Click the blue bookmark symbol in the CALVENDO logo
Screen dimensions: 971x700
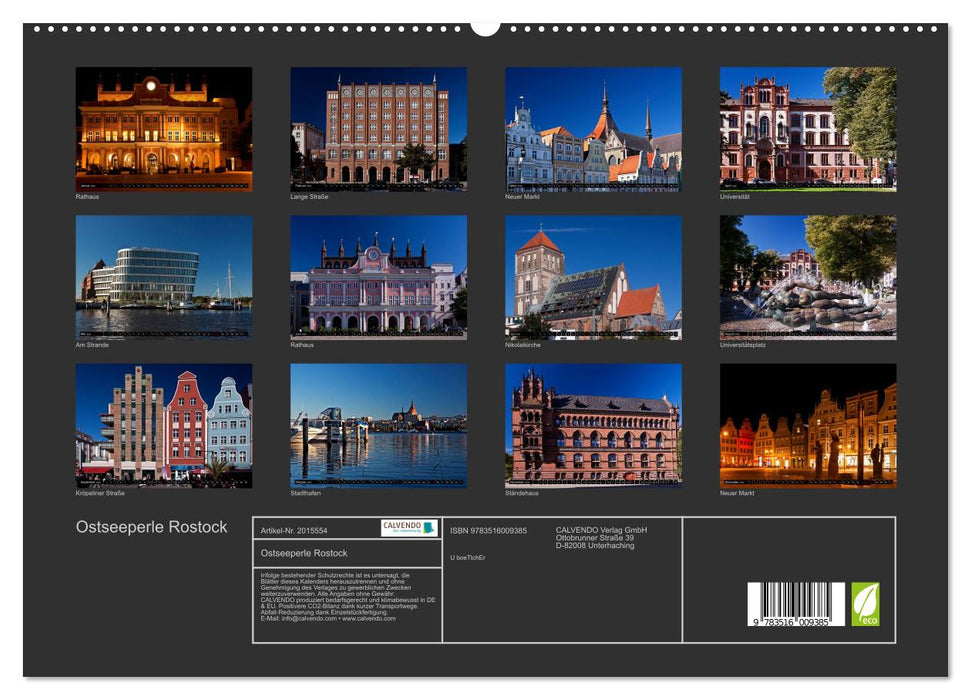point(428,528)
